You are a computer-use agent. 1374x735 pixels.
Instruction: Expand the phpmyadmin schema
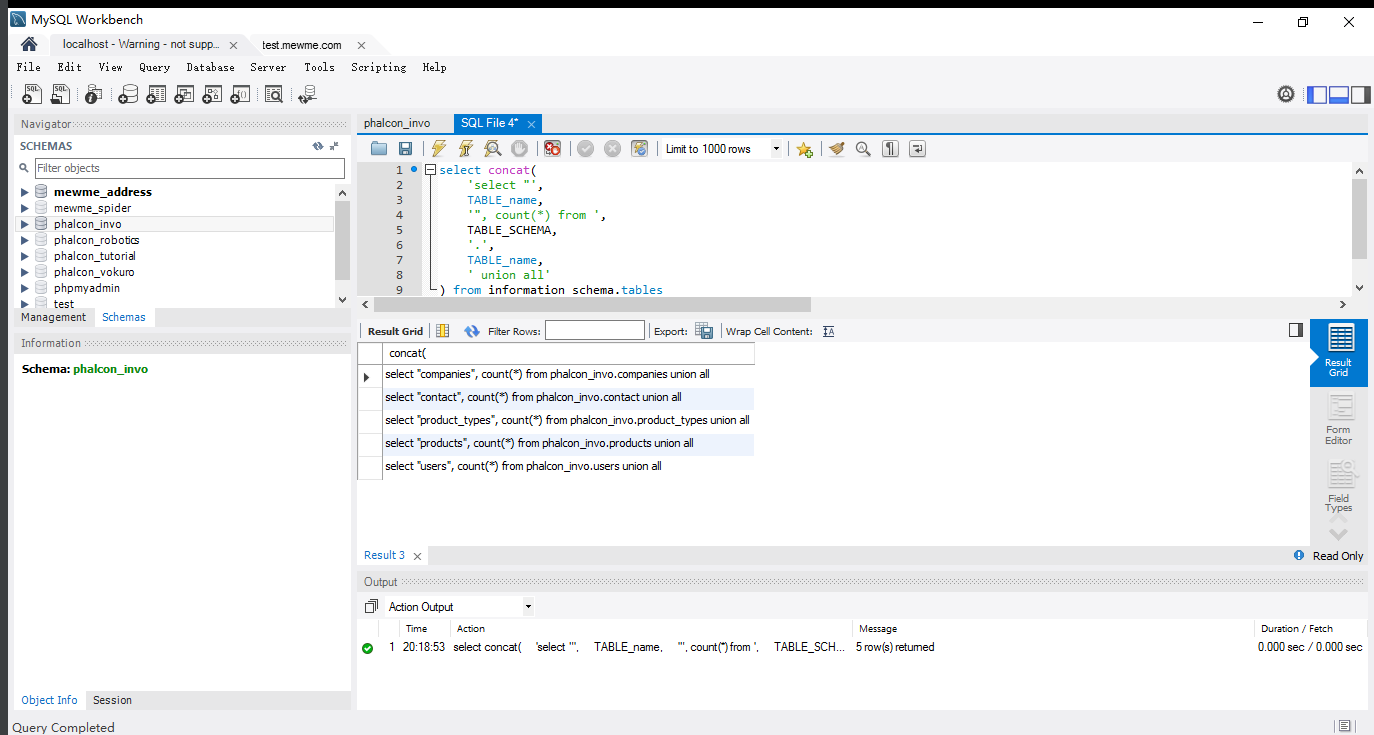(25, 288)
